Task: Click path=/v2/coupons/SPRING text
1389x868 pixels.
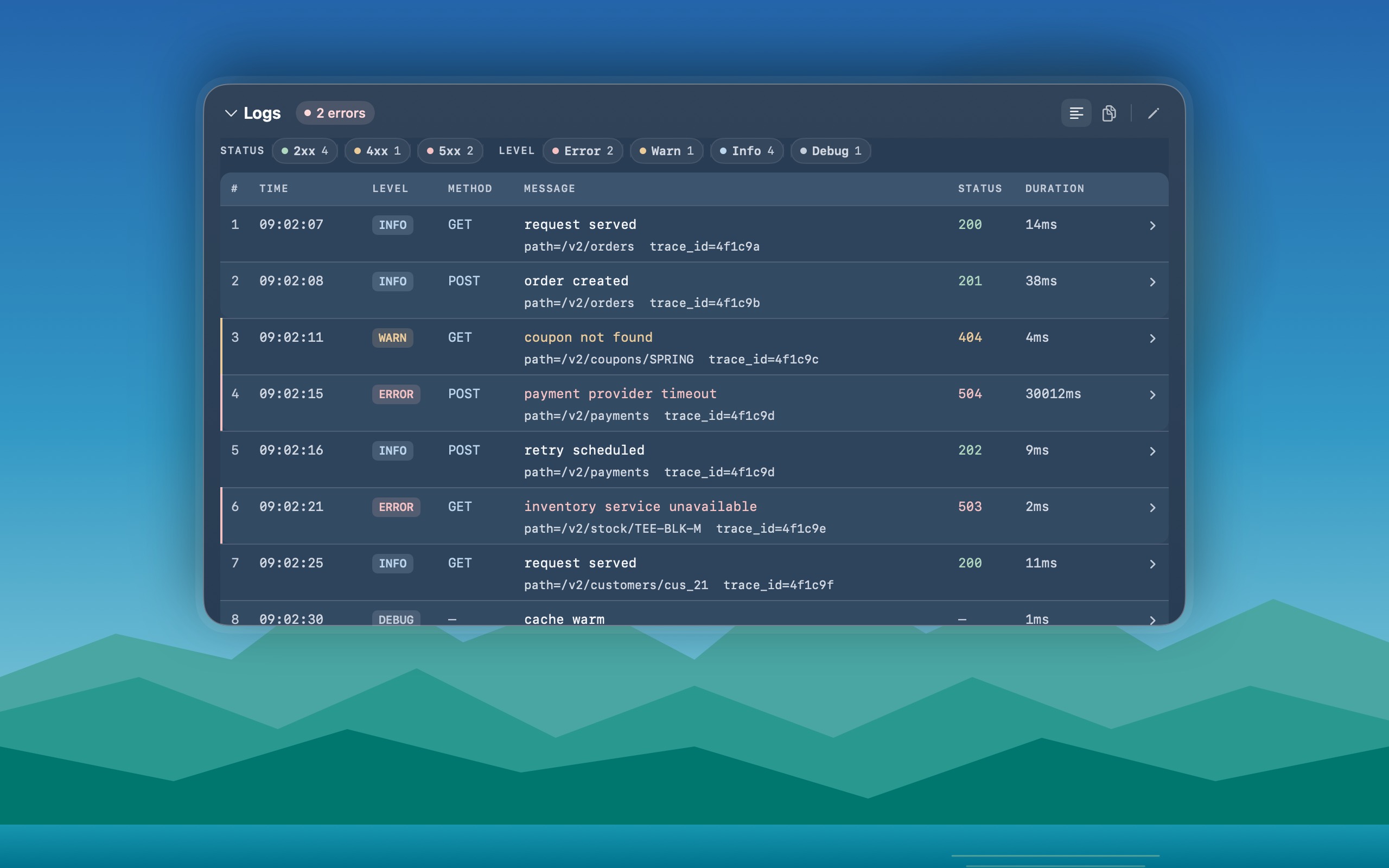Action: click(x=608, y=359)
